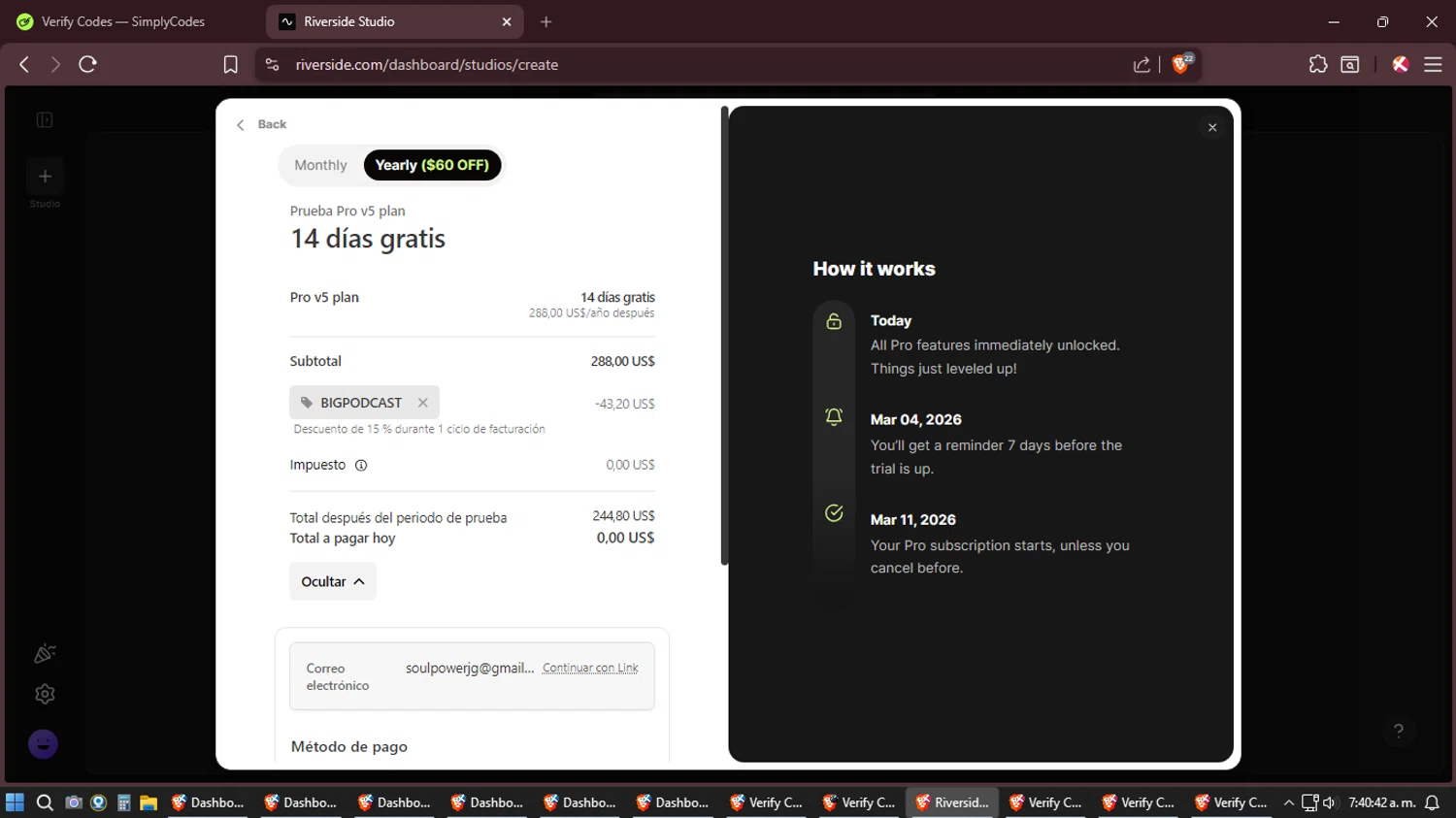Share the page via address bar icon
The width and height of the screenshot is (1456, 818).
click(x=1142, y=65)
